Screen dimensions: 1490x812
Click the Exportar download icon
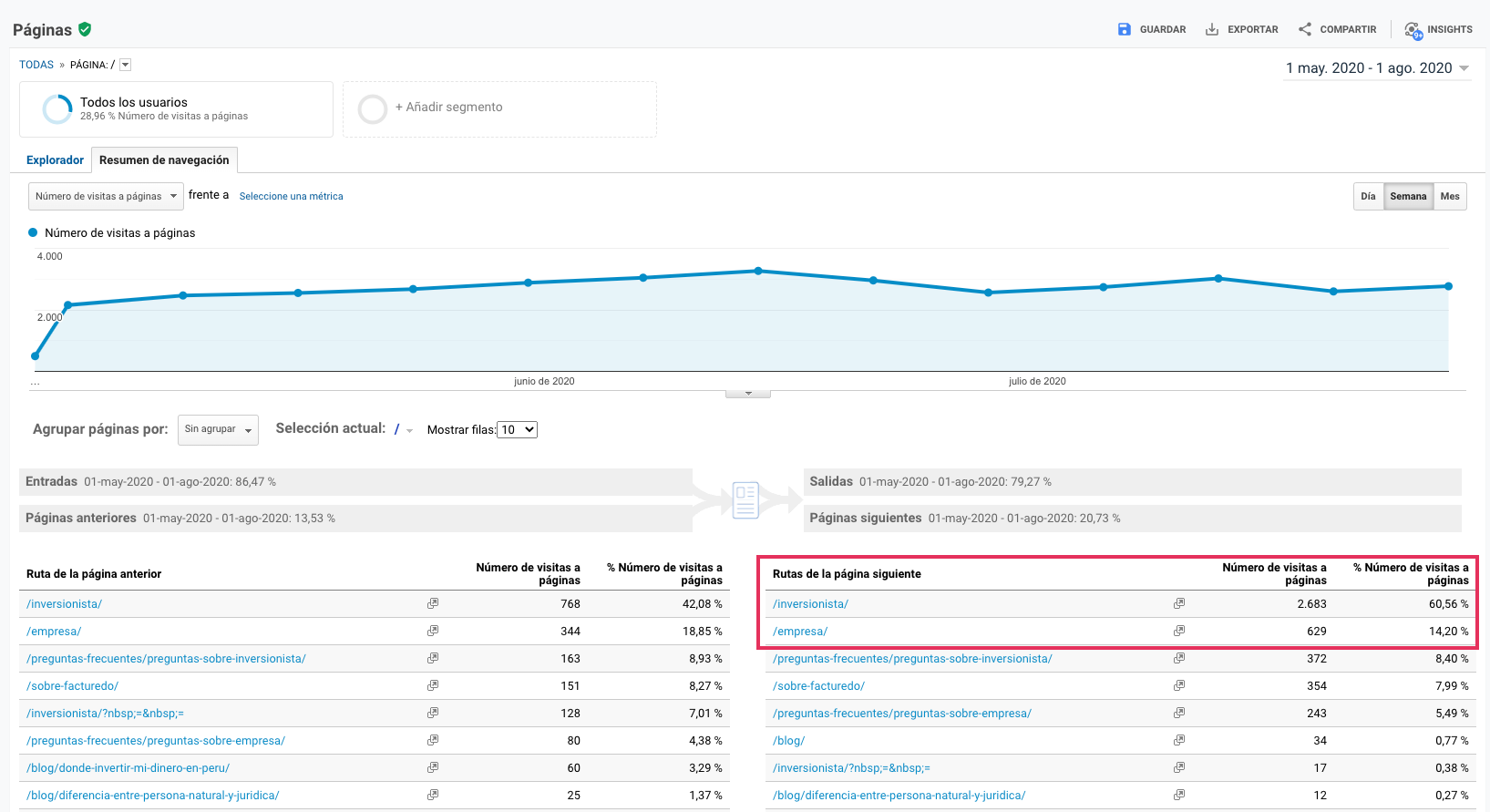(1212, 29)
